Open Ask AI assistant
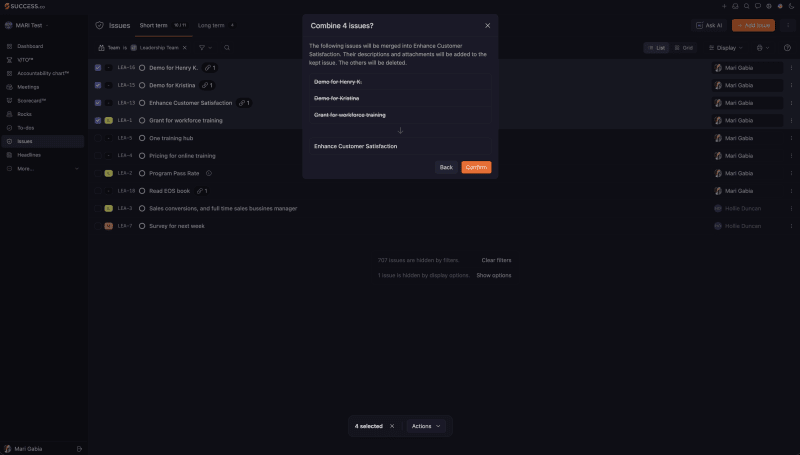800x455 pixels. click(x=709, y=26)
